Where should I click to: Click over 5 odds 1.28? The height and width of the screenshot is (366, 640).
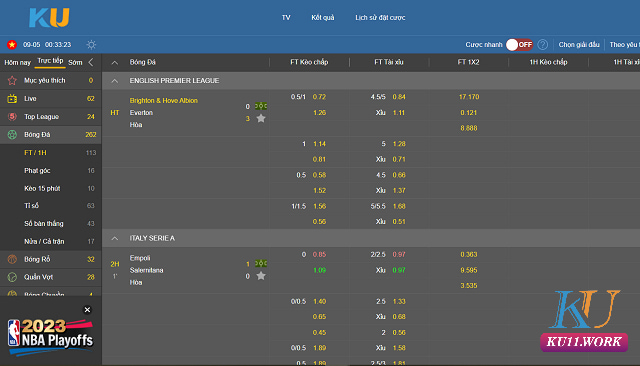(x=399, y=144)
